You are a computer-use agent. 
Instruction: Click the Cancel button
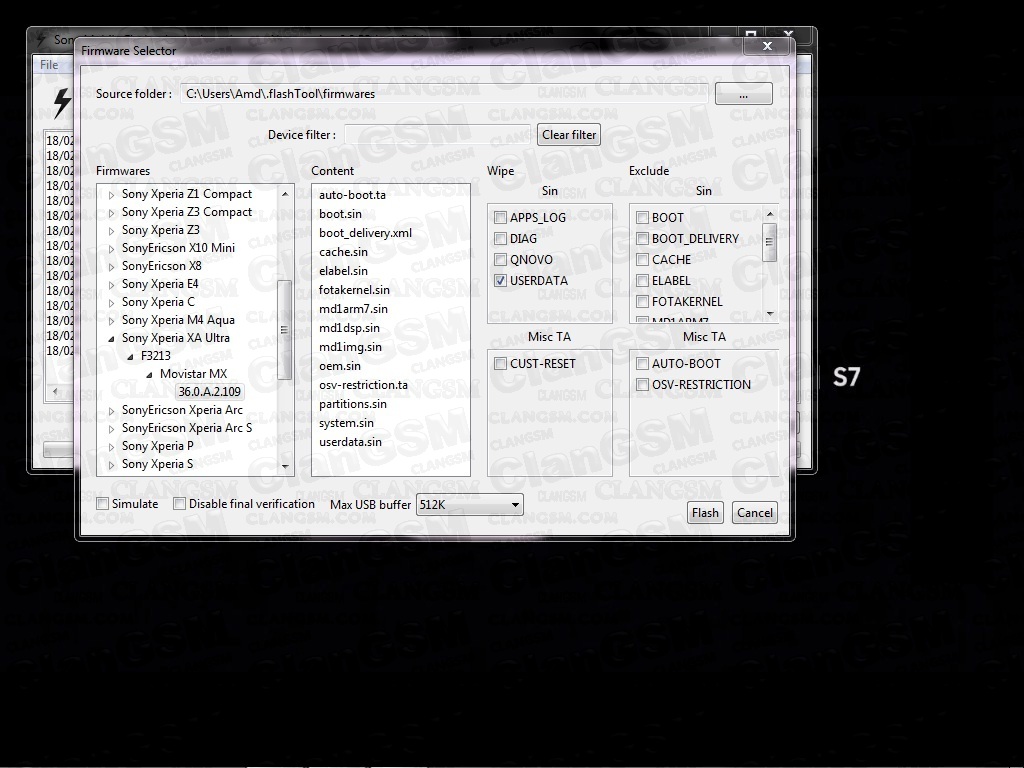(x=755, y=513)
